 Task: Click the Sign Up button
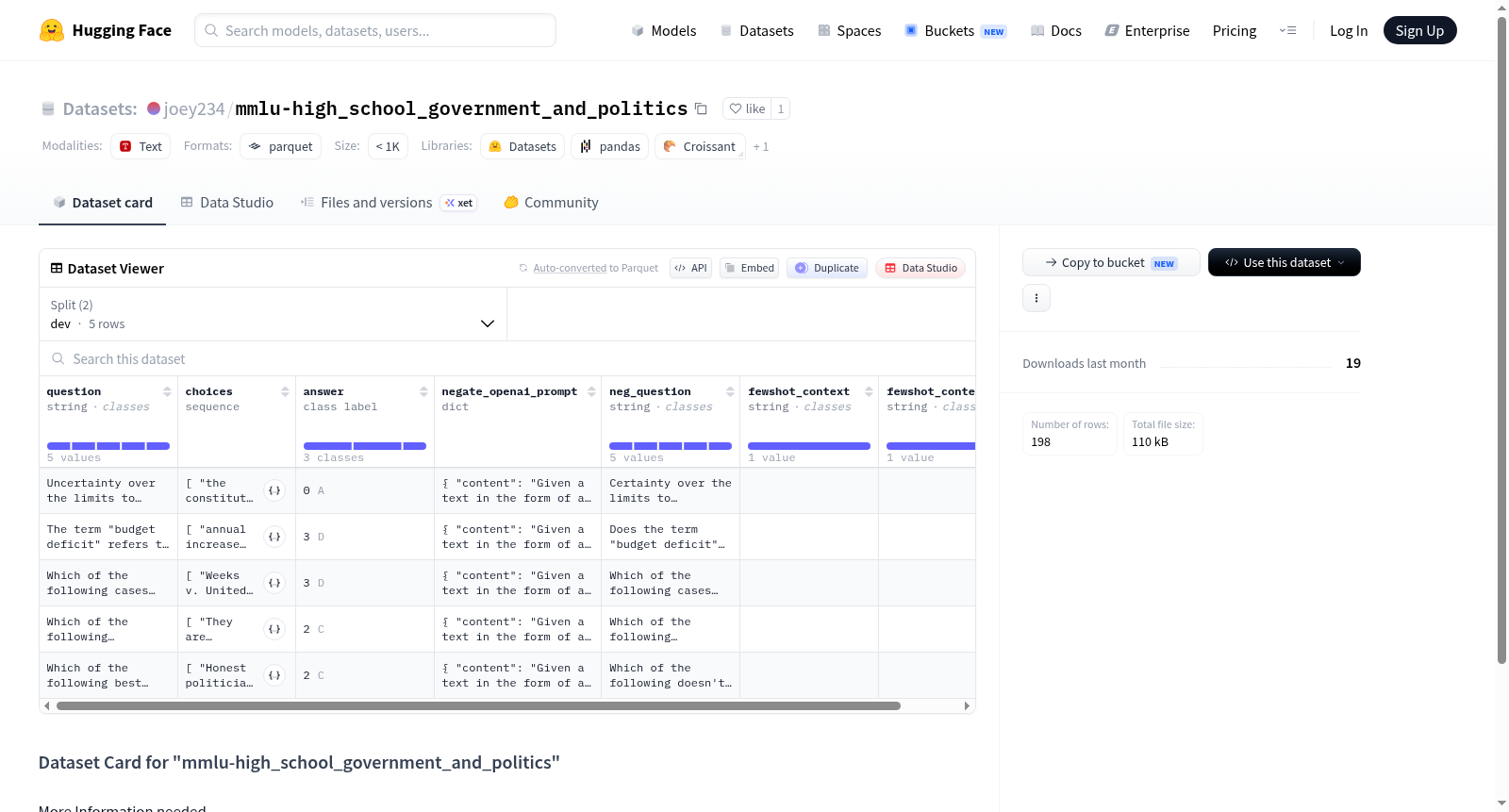(x=1419, y=30)
